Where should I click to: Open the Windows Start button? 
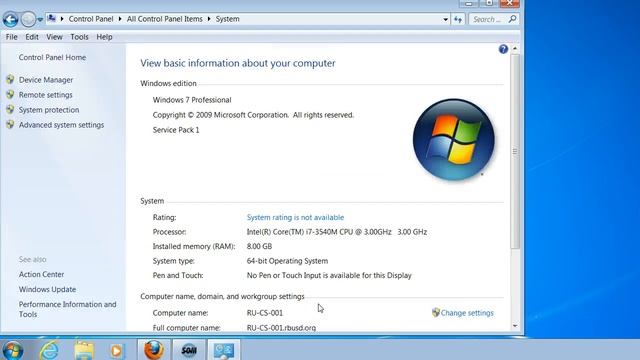click(x=13, y=350)
